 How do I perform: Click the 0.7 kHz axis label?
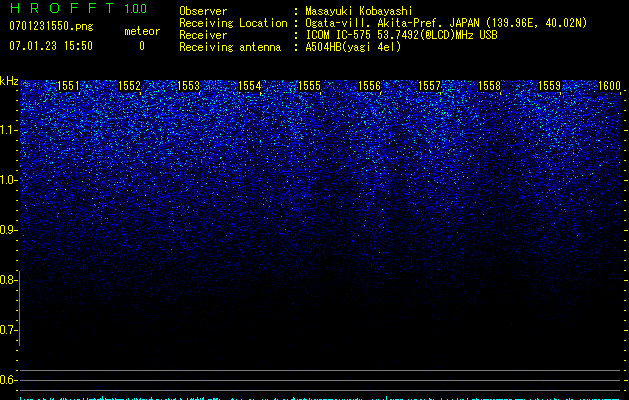(8, 330)
